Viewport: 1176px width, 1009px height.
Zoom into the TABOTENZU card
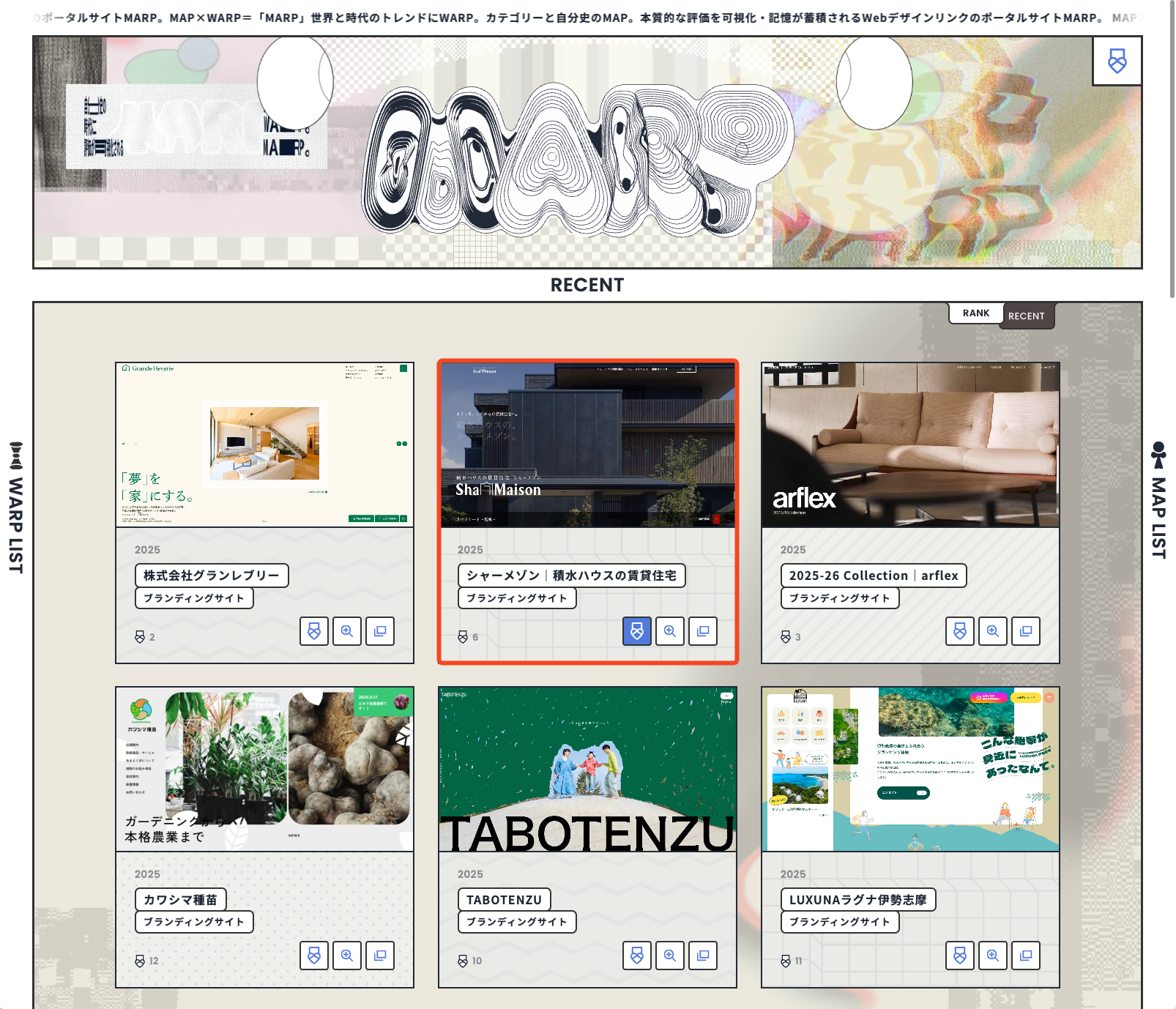670,956
